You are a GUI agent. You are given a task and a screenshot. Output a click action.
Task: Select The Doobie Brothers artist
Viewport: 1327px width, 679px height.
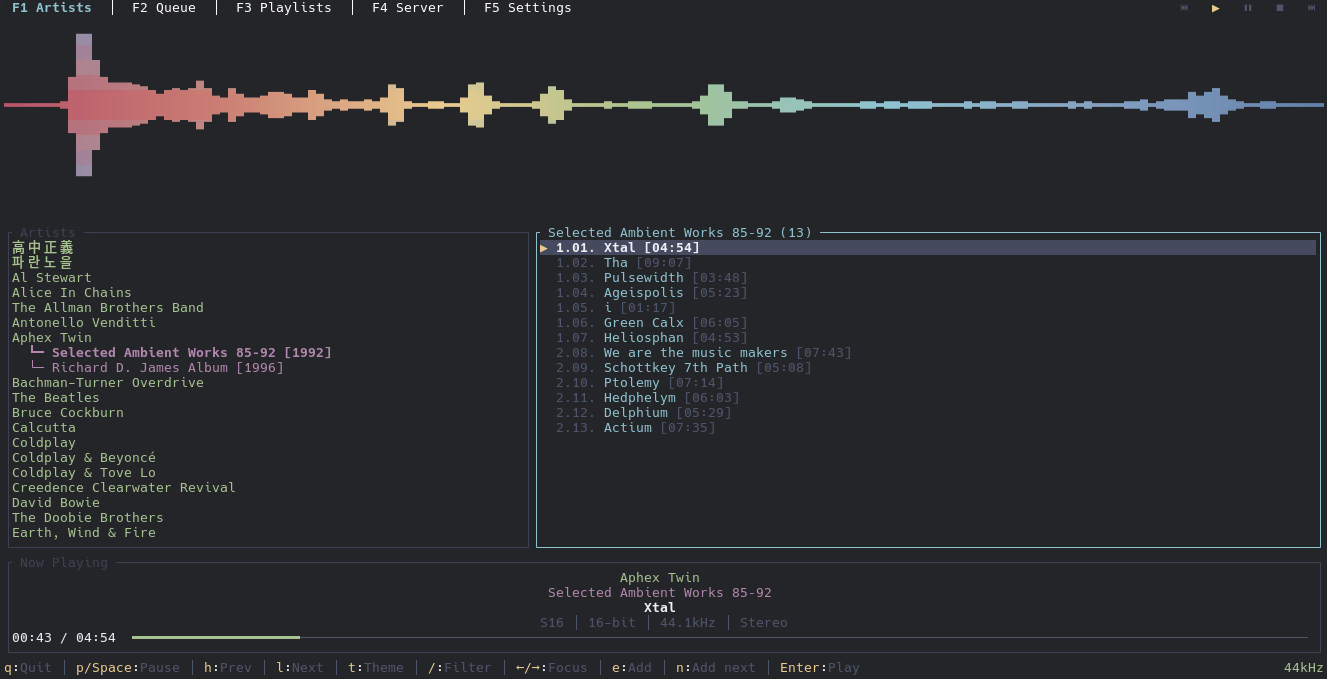click(88, 518)
